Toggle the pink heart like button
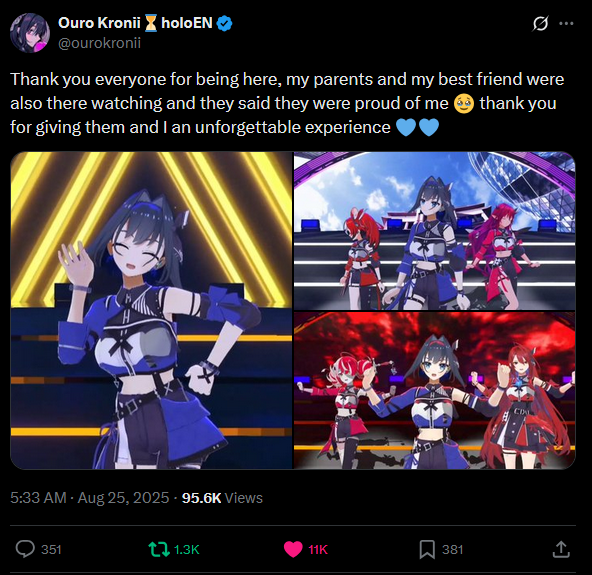This screenshot has width=592, height=575. (x=293, y=549)
